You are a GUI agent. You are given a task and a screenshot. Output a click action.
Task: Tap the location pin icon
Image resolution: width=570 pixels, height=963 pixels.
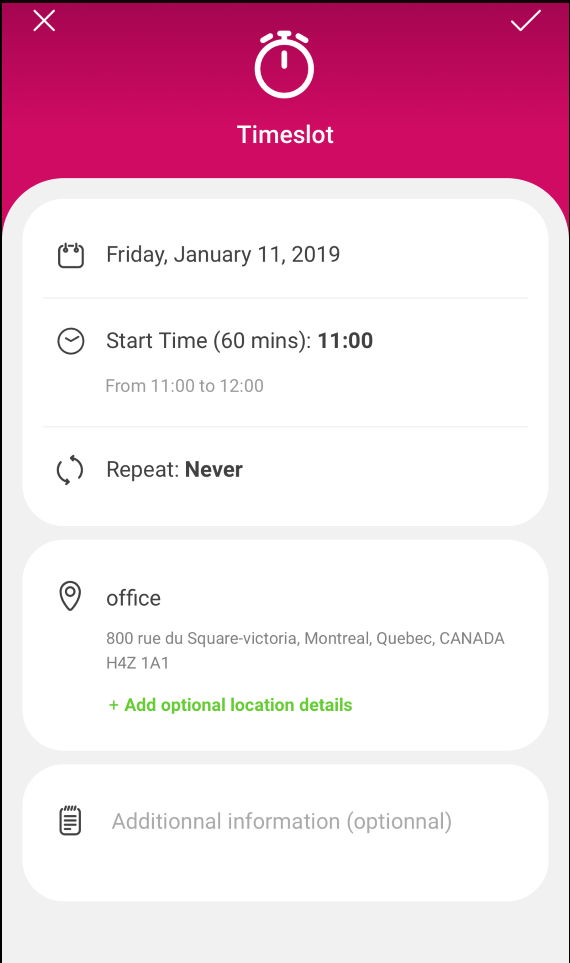tap(70, 596)
